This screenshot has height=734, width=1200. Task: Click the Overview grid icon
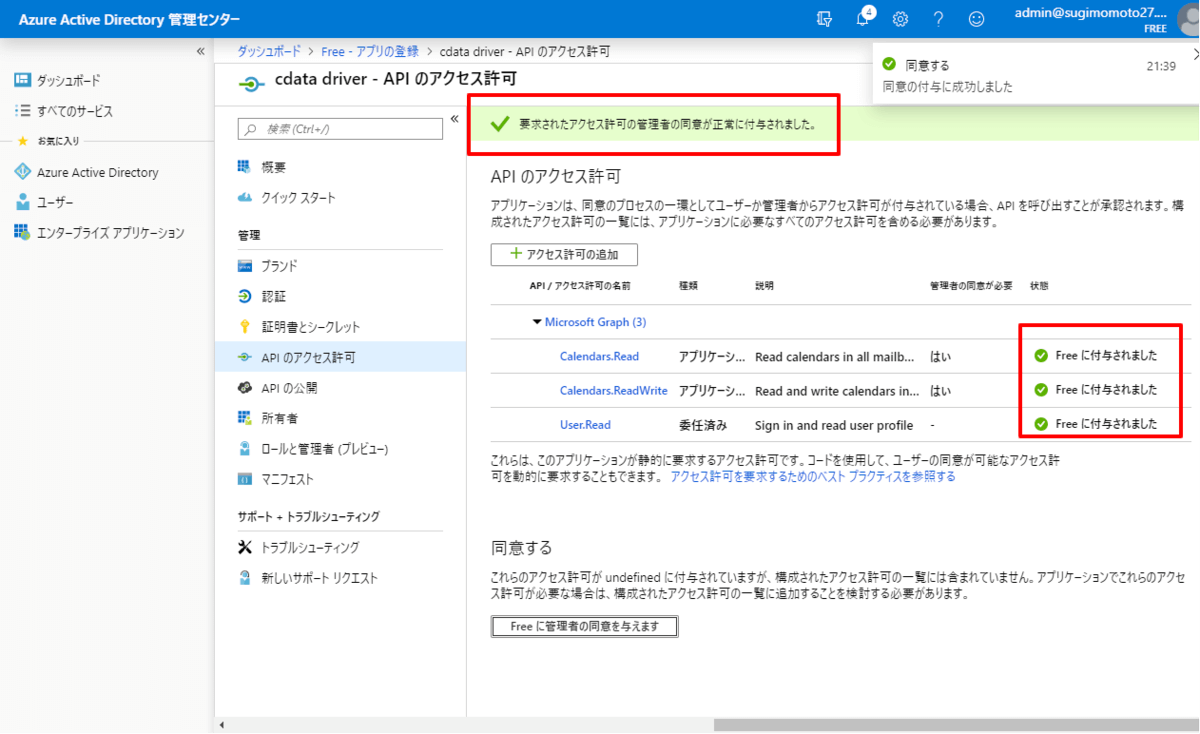tap(245, 167)
